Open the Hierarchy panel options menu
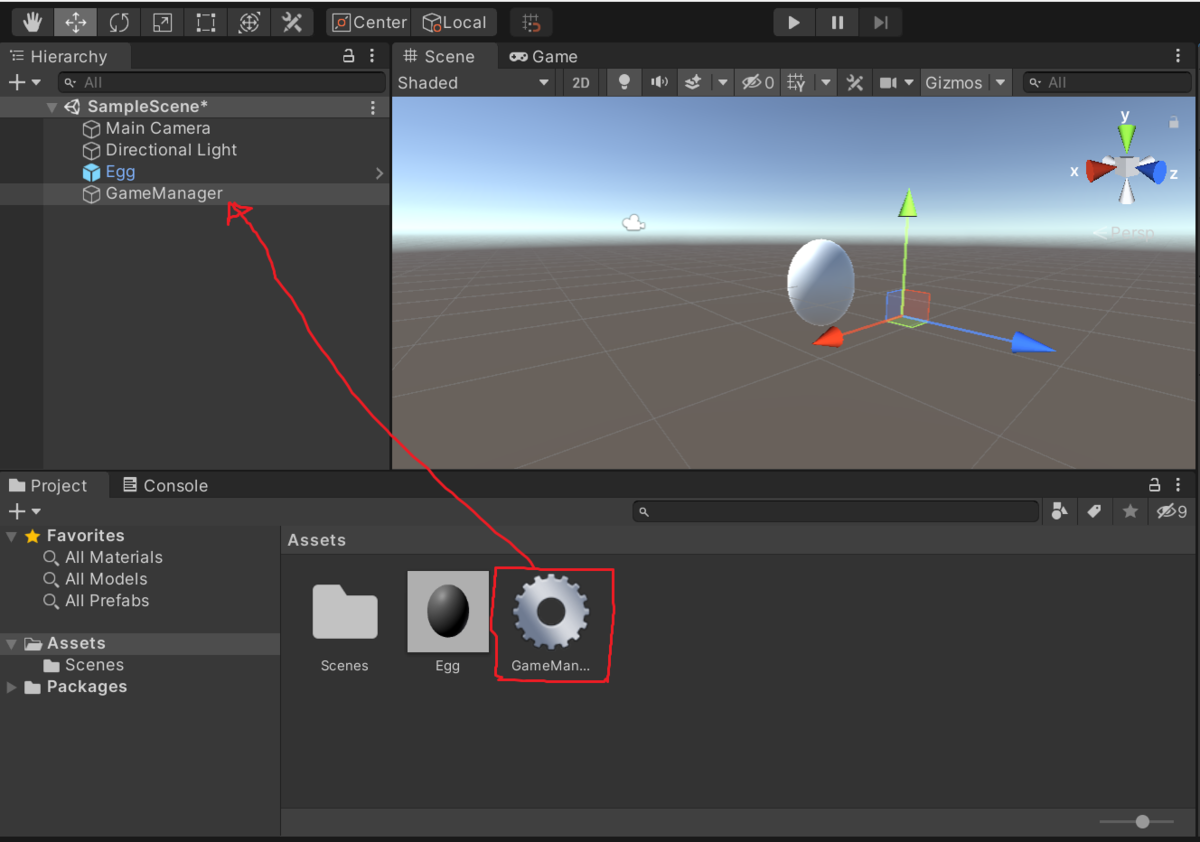Viewport: 1200px width, 842px height. (x=372, y=57)
